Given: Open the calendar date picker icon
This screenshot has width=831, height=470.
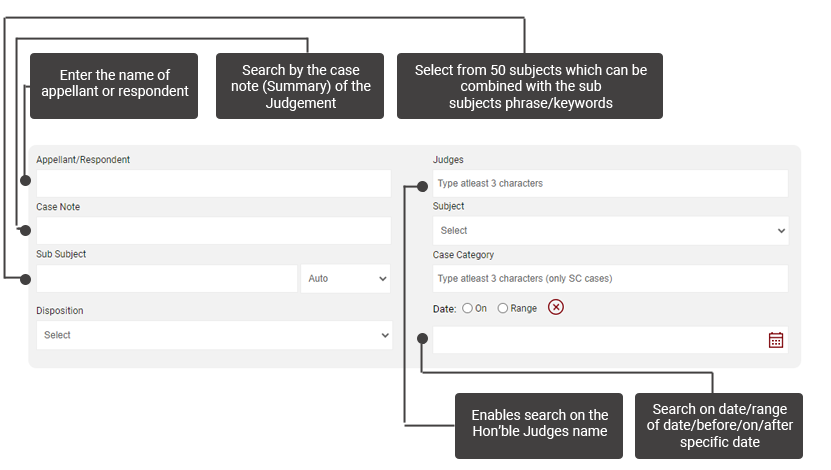Looking at the screenshot, I should 775,340.
